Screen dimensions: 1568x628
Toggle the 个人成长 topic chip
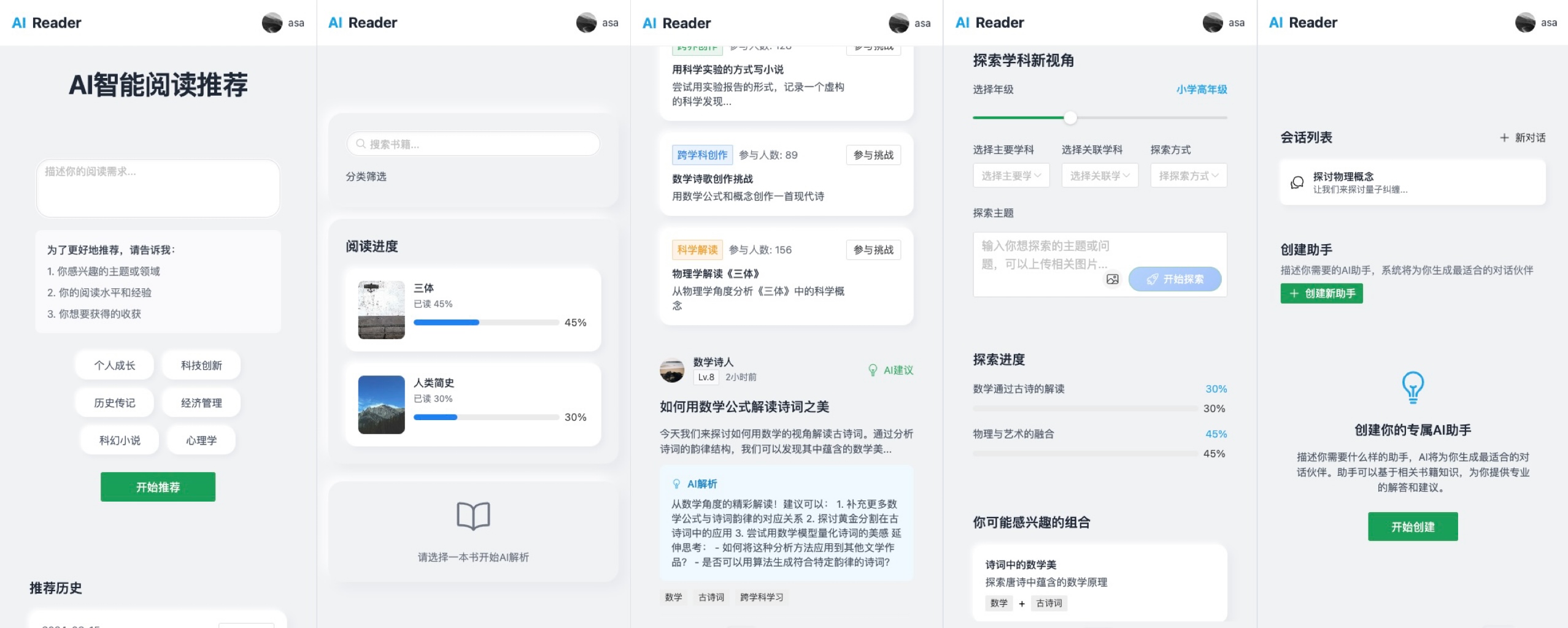pos(115,366)
